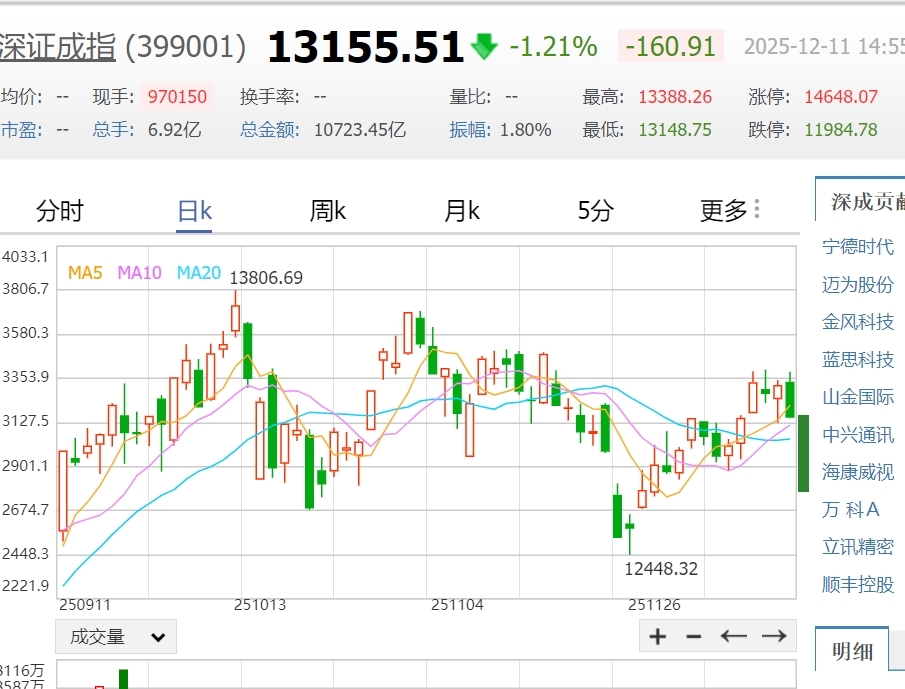
Task: Switch to the 分时 chart tab
Action: tap(59, 210)
